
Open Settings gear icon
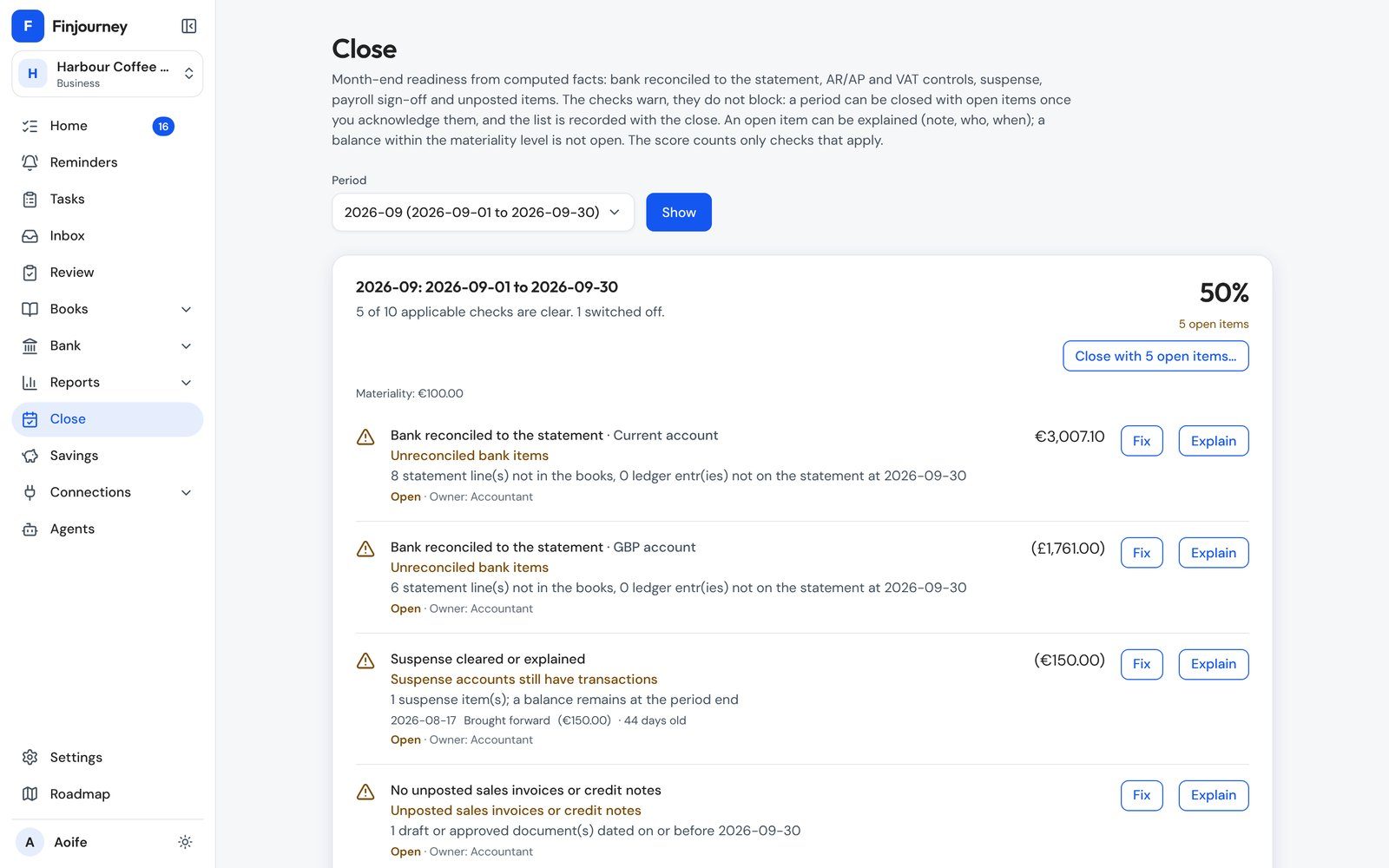tap(30, 757)
